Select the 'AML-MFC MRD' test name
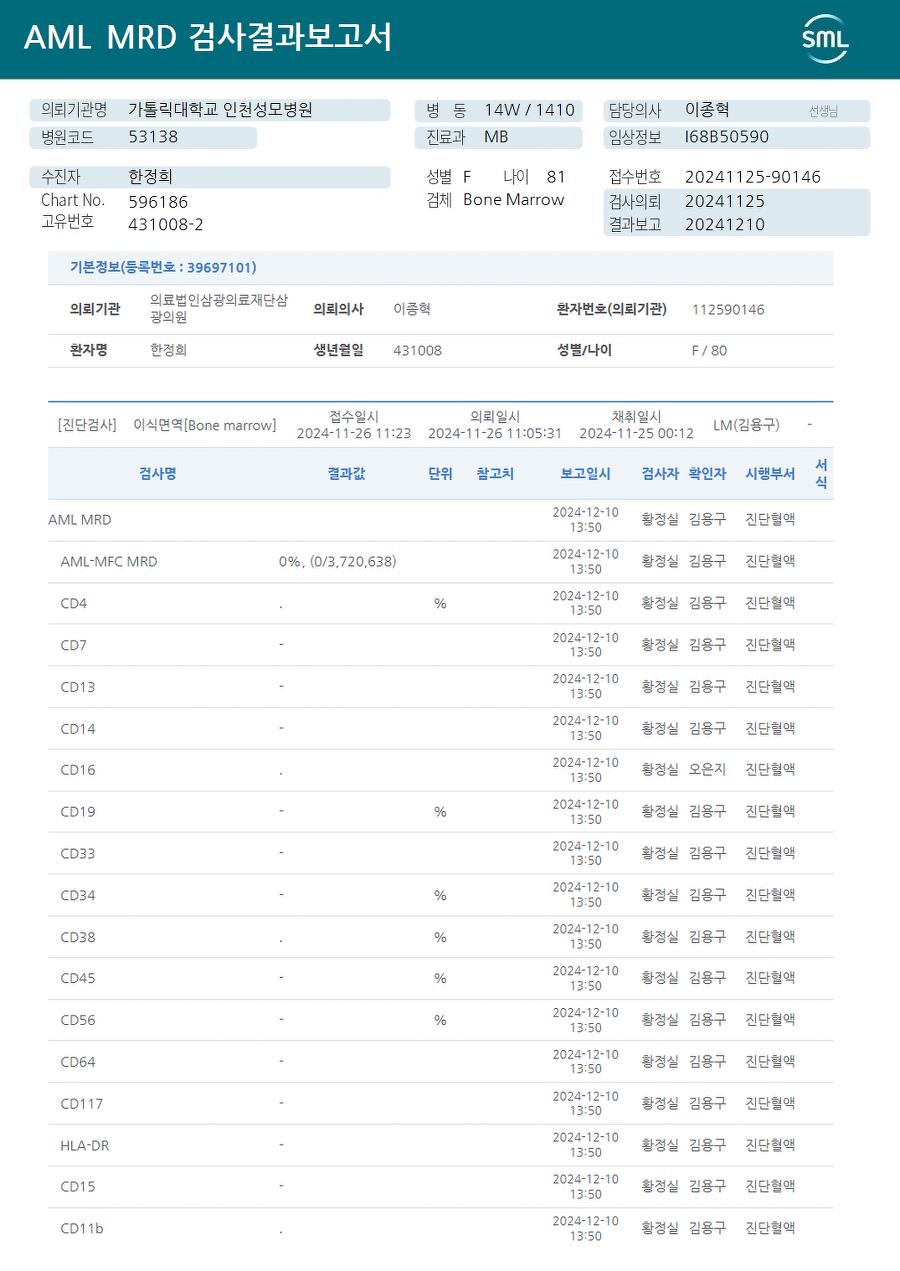The image size is (900, 1271). pyautogui.click(x=109, y=561)
